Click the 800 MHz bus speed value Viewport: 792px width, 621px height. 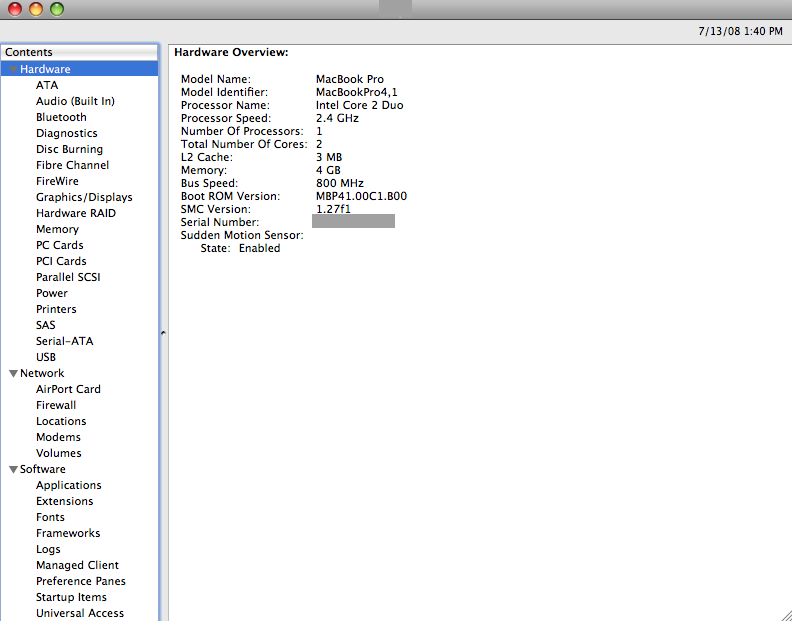[x=340, y=183]
